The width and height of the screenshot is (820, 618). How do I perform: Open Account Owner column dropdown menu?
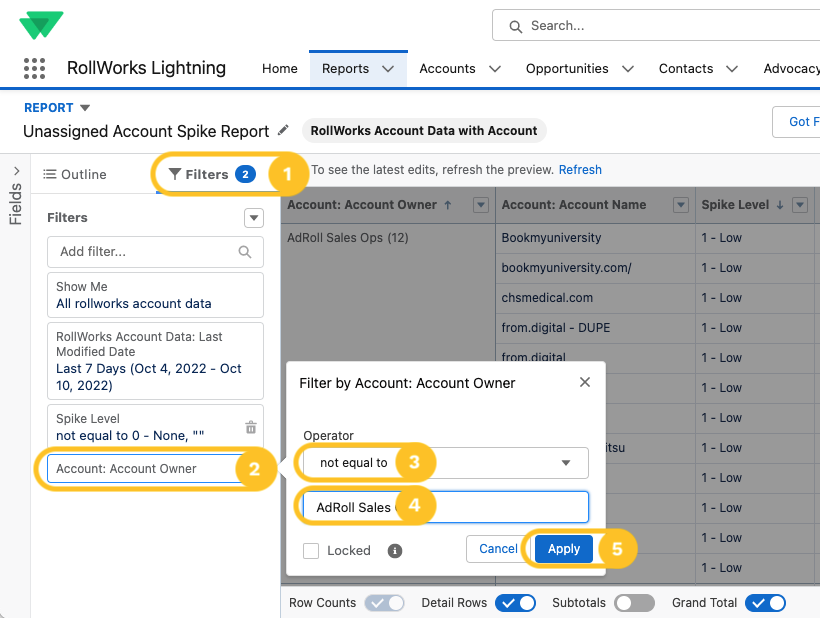480,205
